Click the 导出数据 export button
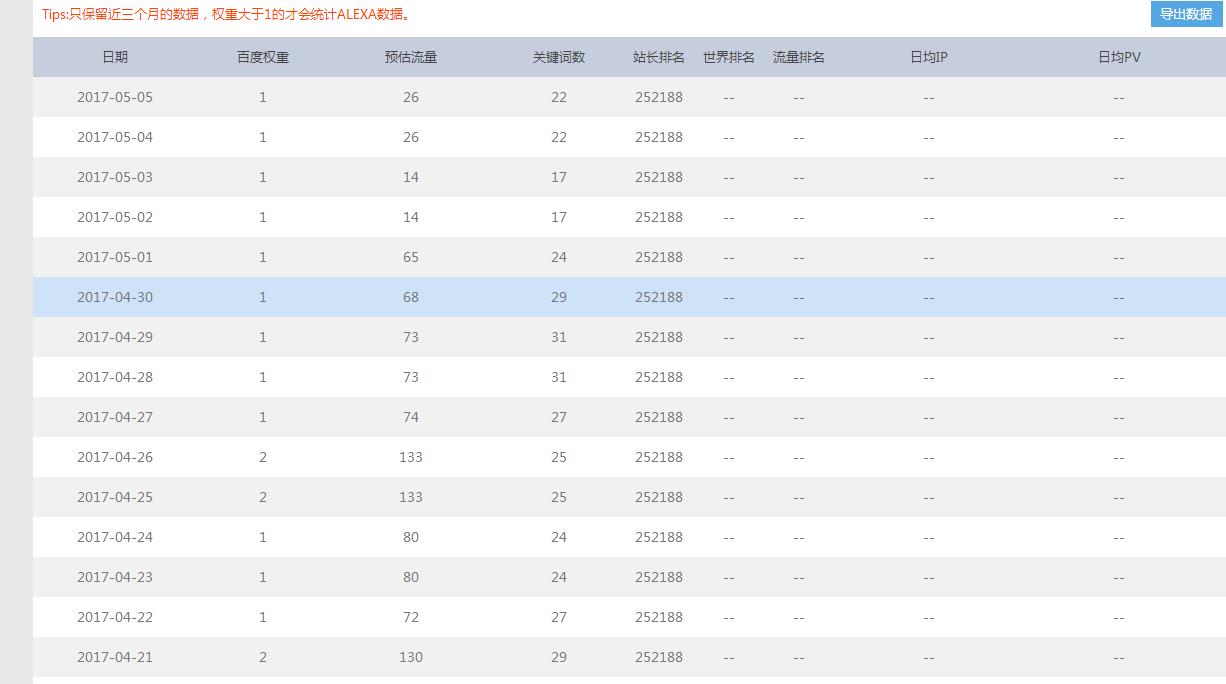The height and width of the screenshot is (684, 1226). (1186, 14)
